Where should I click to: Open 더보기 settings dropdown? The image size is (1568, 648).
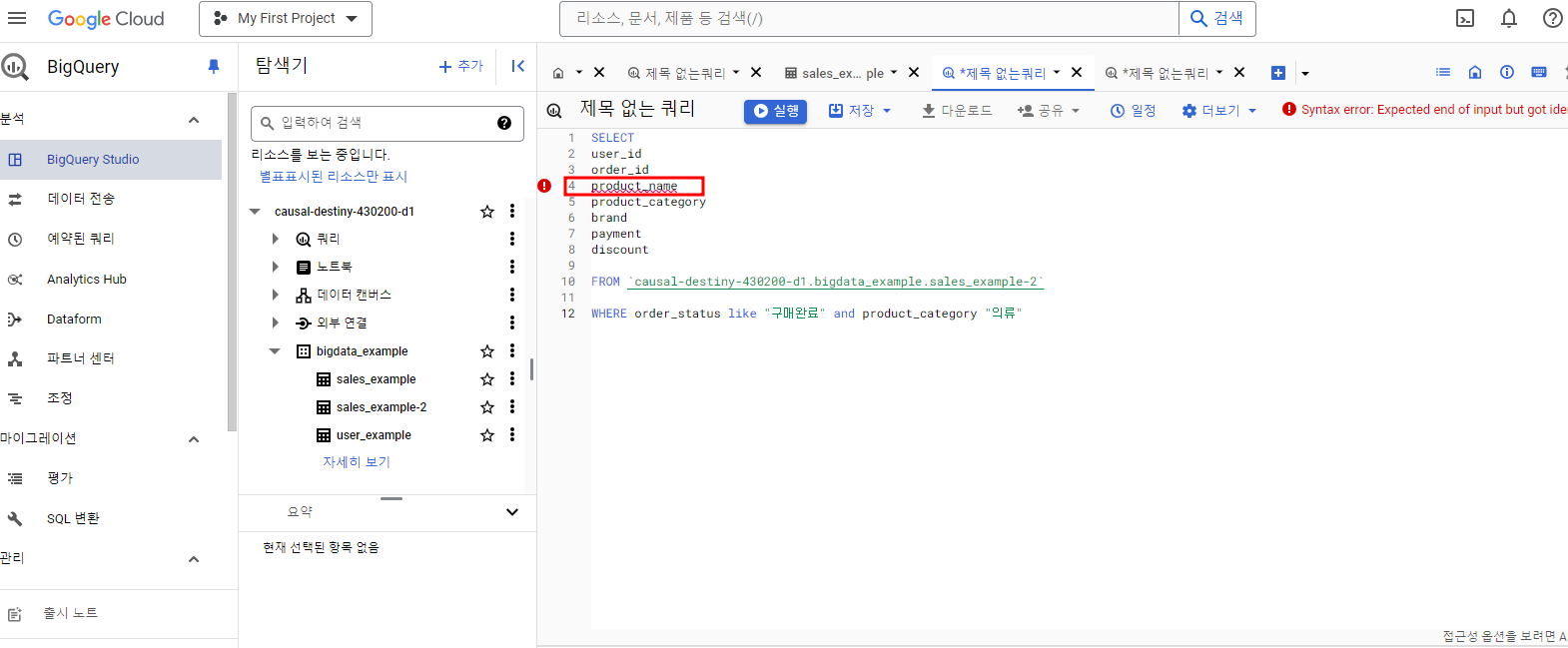1219,111
